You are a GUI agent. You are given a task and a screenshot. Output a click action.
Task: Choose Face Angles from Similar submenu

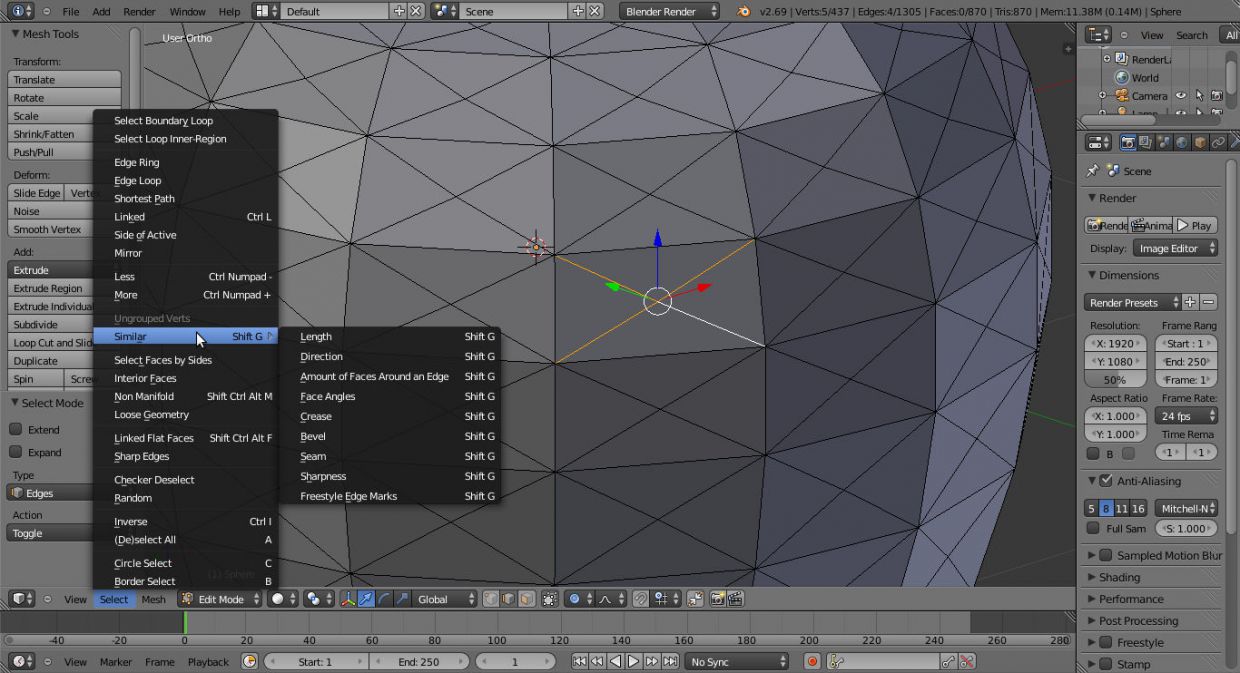pos(389,396)
